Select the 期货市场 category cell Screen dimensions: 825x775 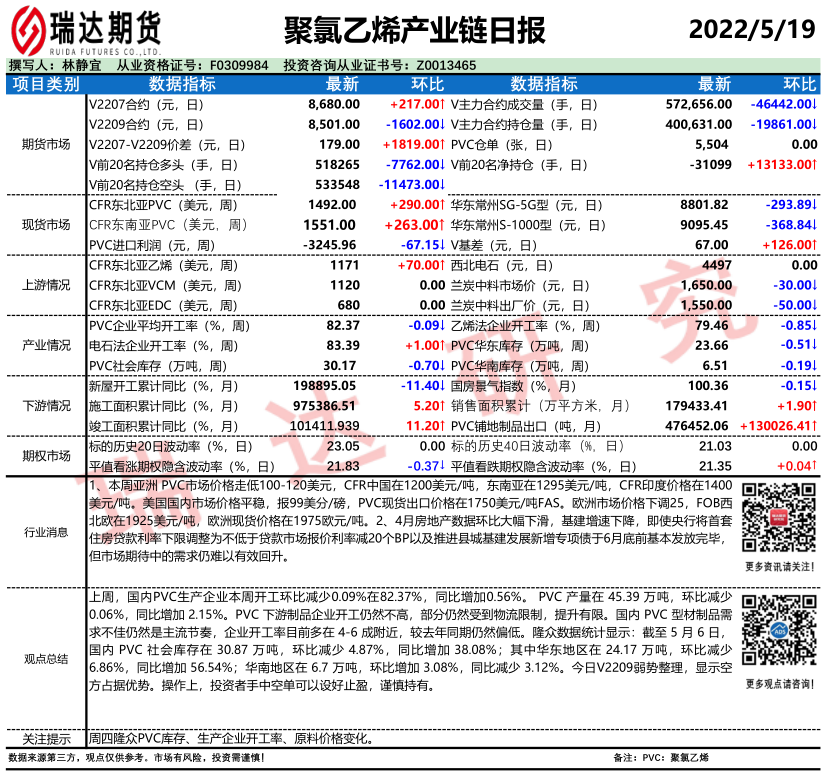45,144
